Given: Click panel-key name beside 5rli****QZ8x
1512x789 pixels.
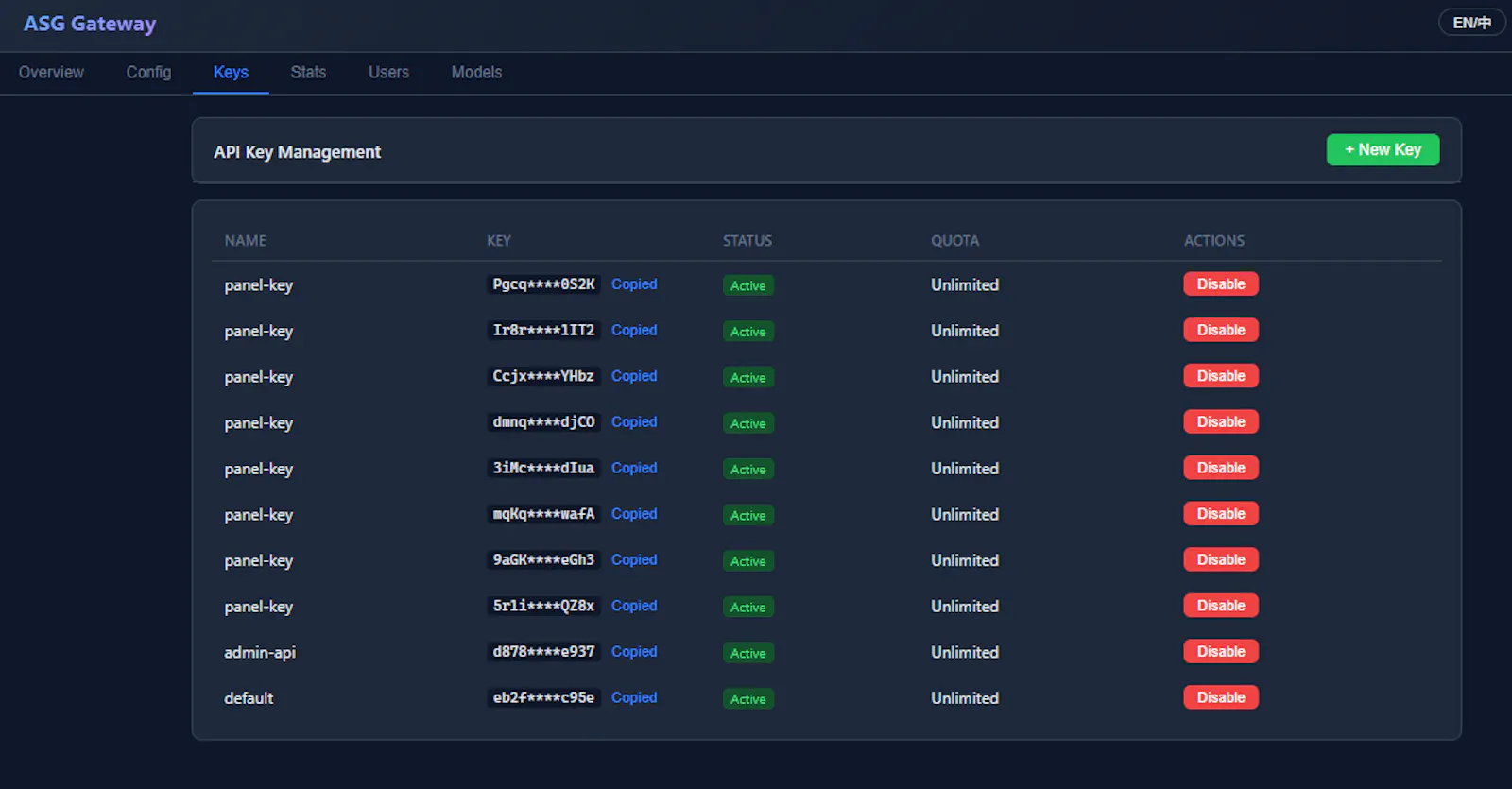Looking at the screenshot, I should (x=259, y=607).
